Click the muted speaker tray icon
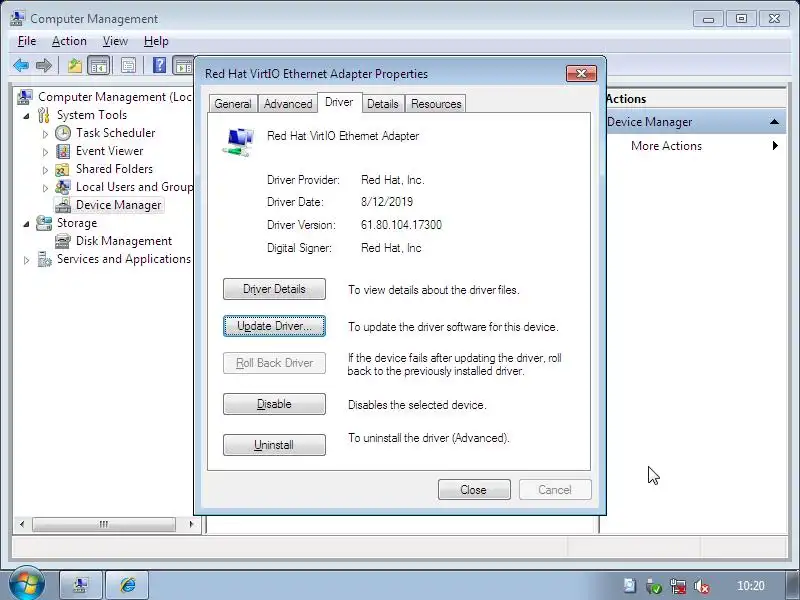Image resolution: width=800 pixels, height=600 pixels. [702, 586]
